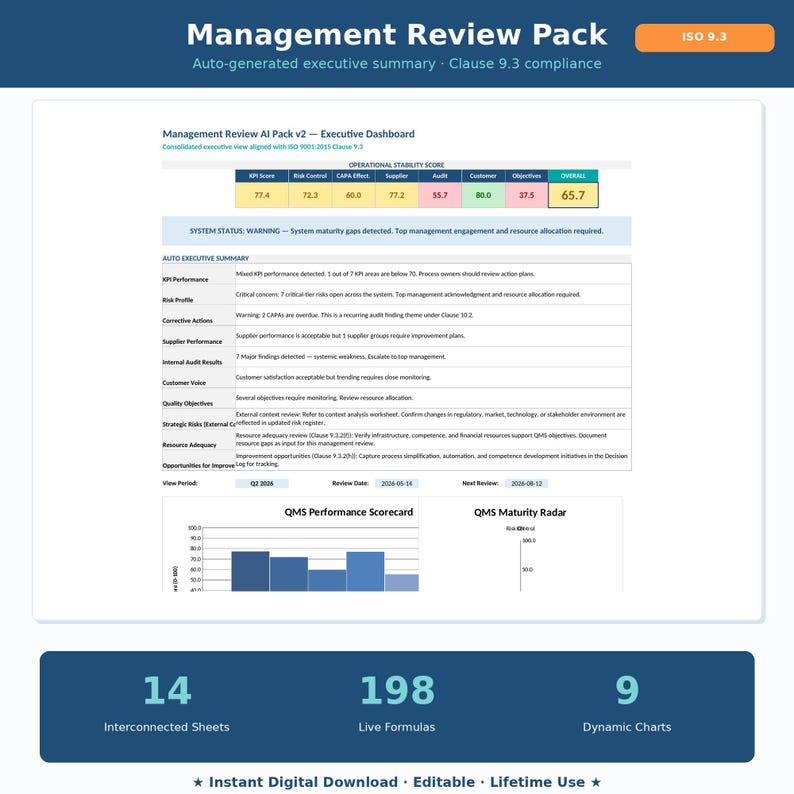Click the Customer header cell
The width and height of the screenshot is (794, 794).
point(483,176)
